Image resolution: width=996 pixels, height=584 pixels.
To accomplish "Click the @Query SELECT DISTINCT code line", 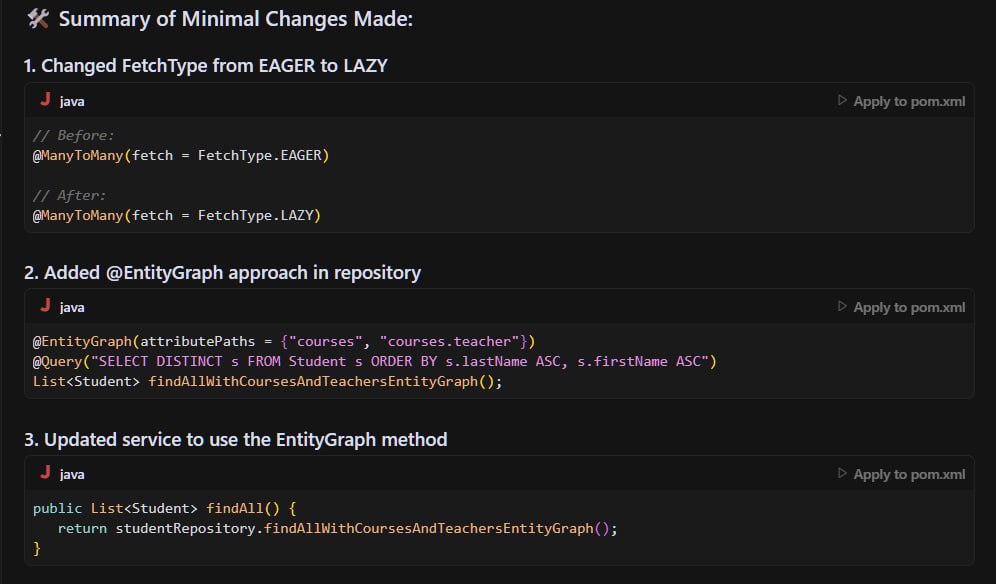I will click(x=375, y=361).
